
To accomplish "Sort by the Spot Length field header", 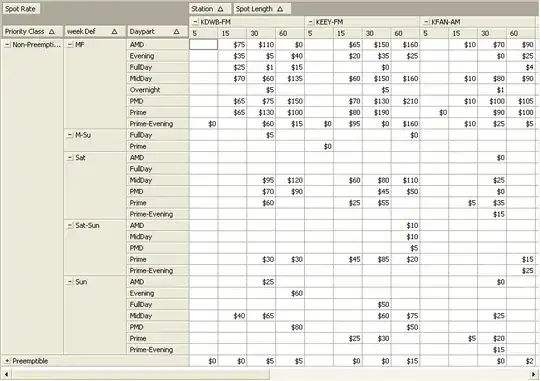I will tap(262, 9).
